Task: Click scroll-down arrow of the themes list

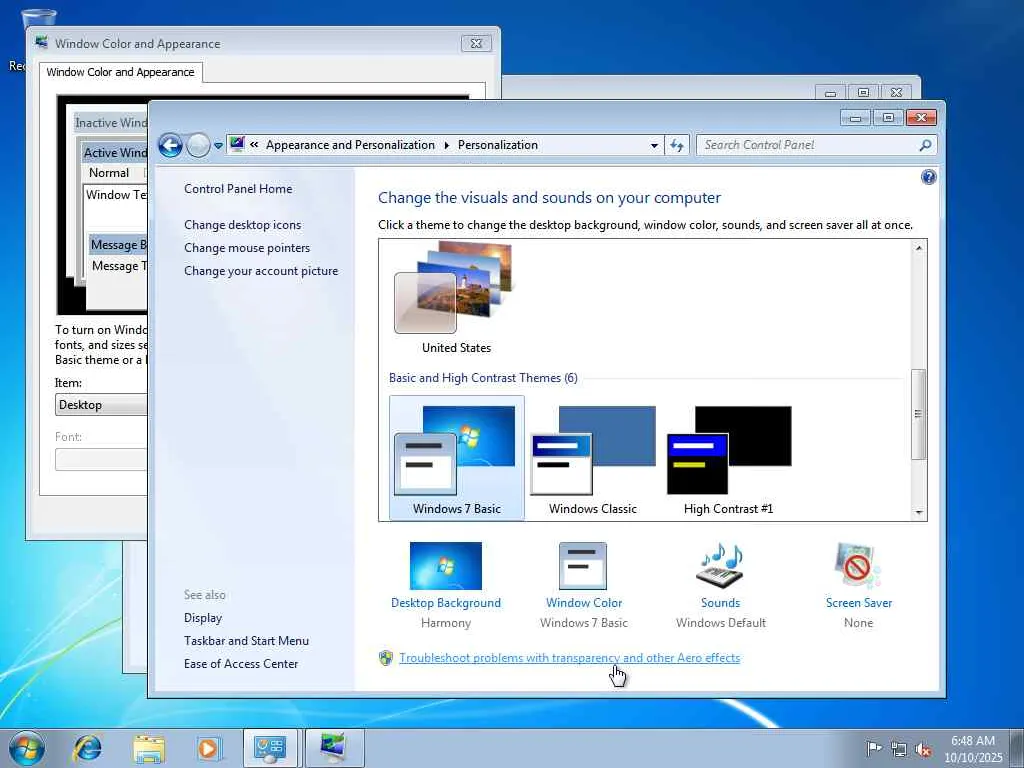Action: 918,513
